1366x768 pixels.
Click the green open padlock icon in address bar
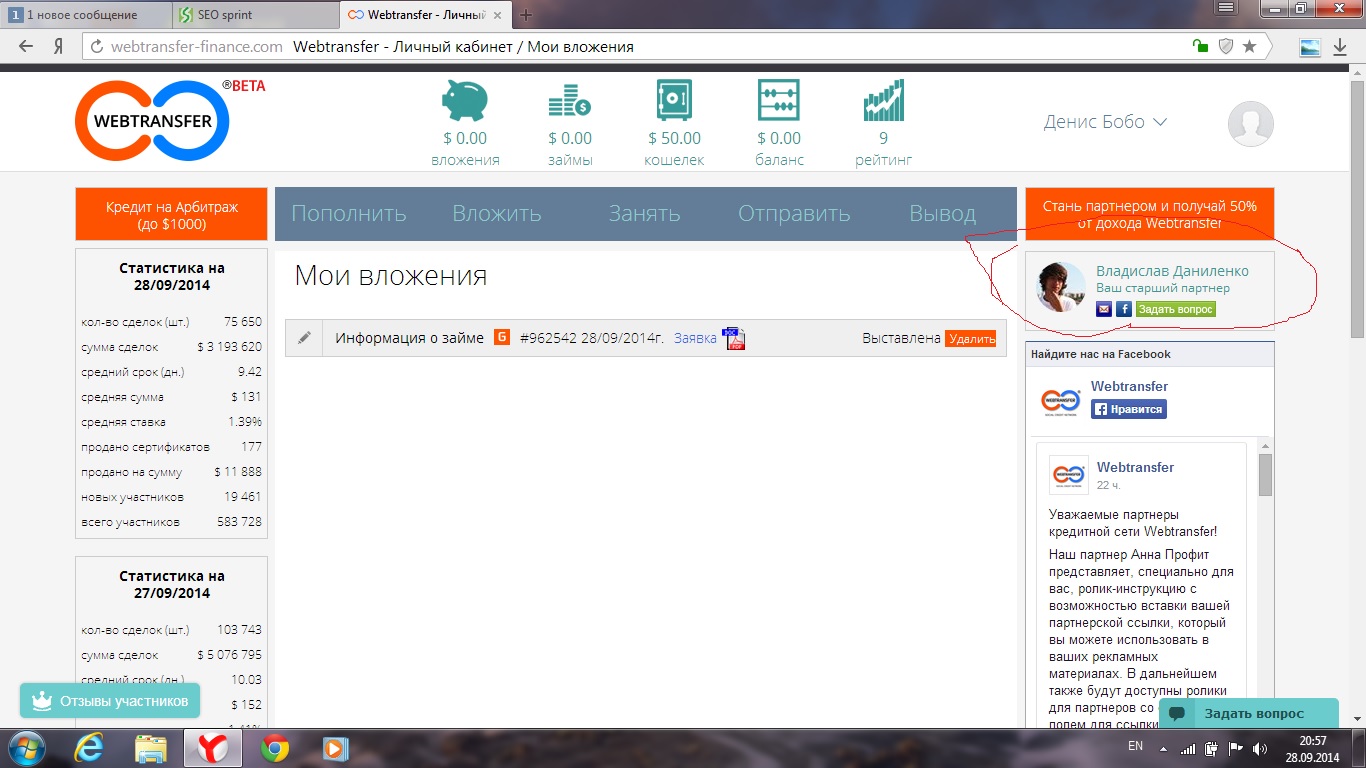[1199, 46]
